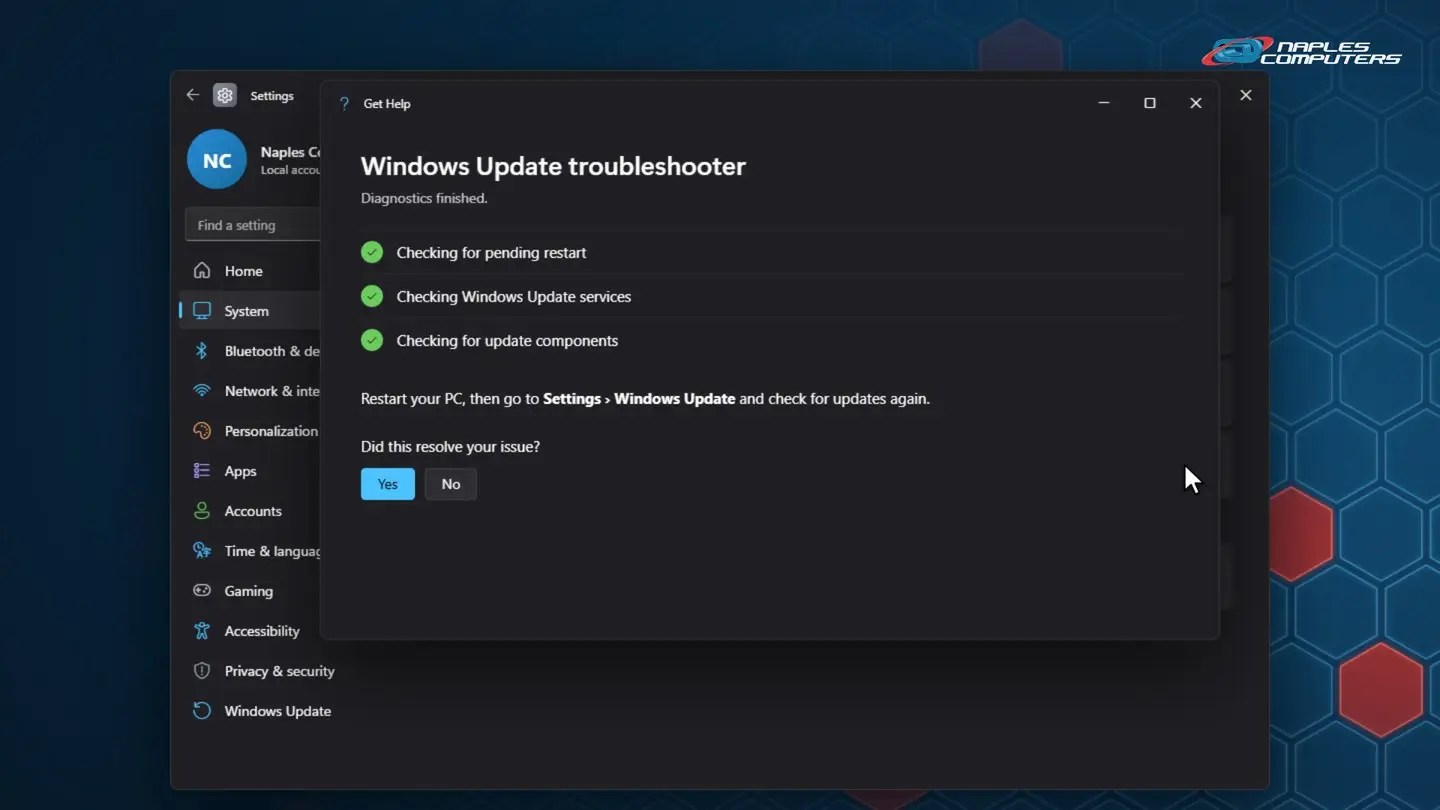This screenshot has height=810, width=1440.
Task: Click green check beside update components
Action: coord(372,340)
